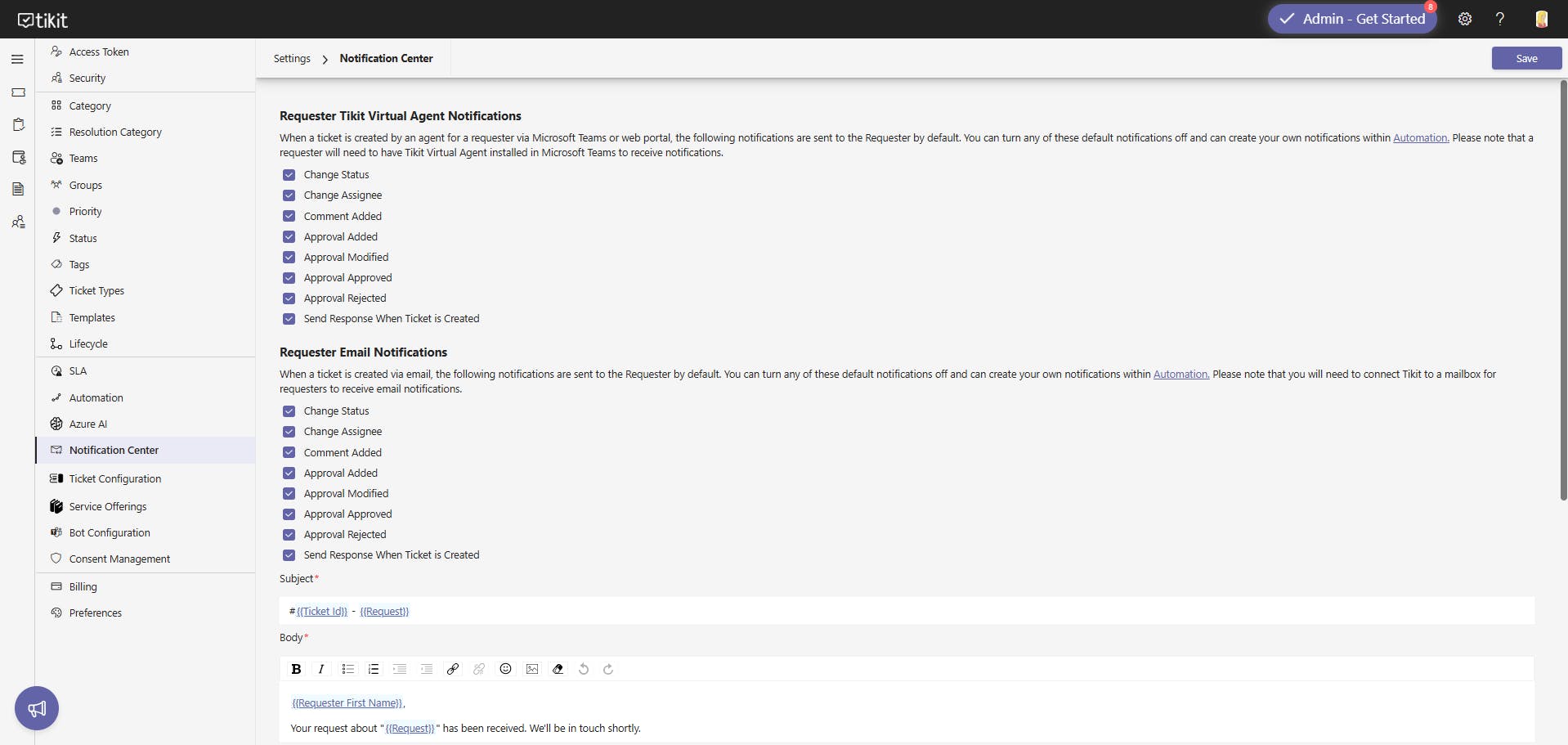Toggle Change Assignee under Requester Email Notifications
The height and width of the screenshot is (745, 1568).
(289, 432)
